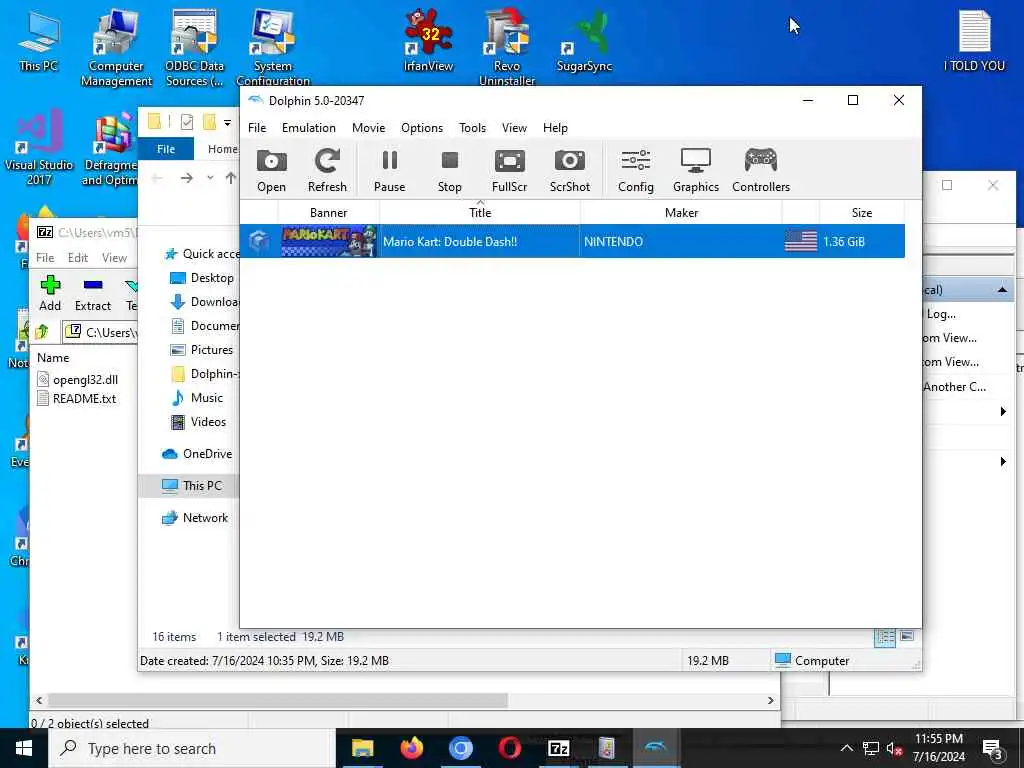This screenshot has width=1024, height=768.
Task: Take a screenshot with the ScrShot icon
Action: coord(569,170)
